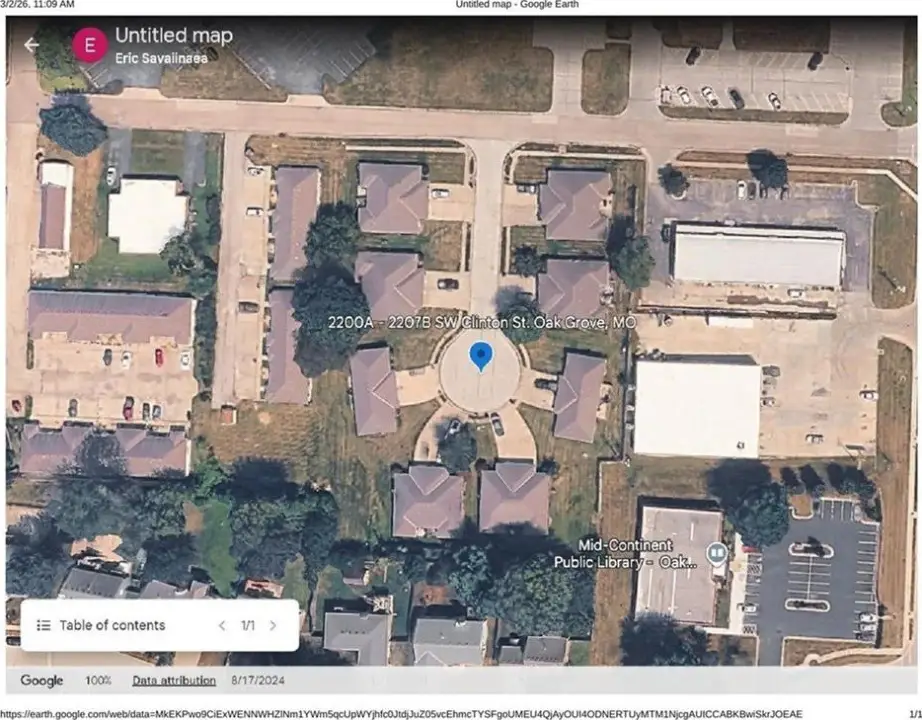This screenshot has width=922, height=720.
Task: Click the earth.google.com URL at page bottom
Action: tap(400, 714)
